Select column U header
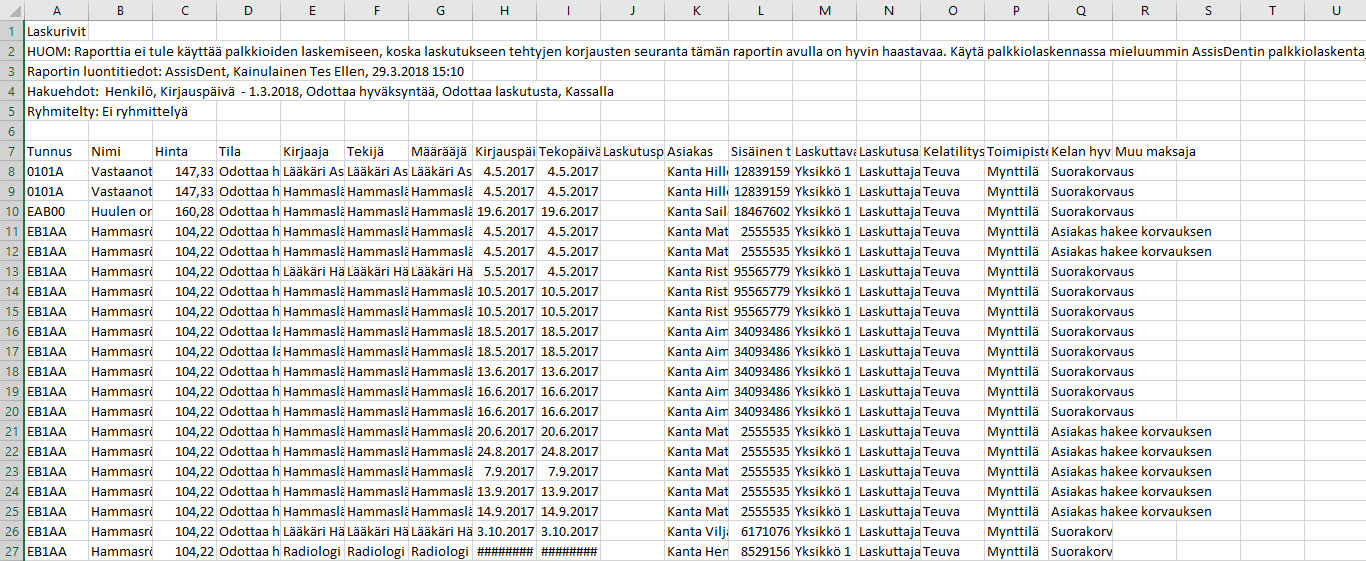The image size is (1366, 561). coord(1336,10)
